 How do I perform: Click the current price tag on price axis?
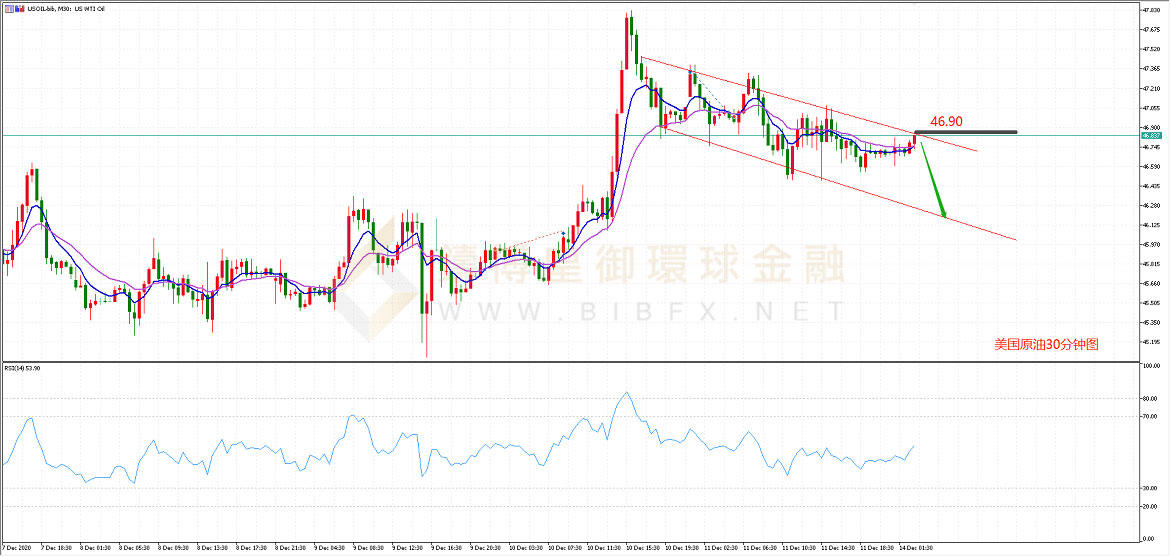[x=1149, y=135]
